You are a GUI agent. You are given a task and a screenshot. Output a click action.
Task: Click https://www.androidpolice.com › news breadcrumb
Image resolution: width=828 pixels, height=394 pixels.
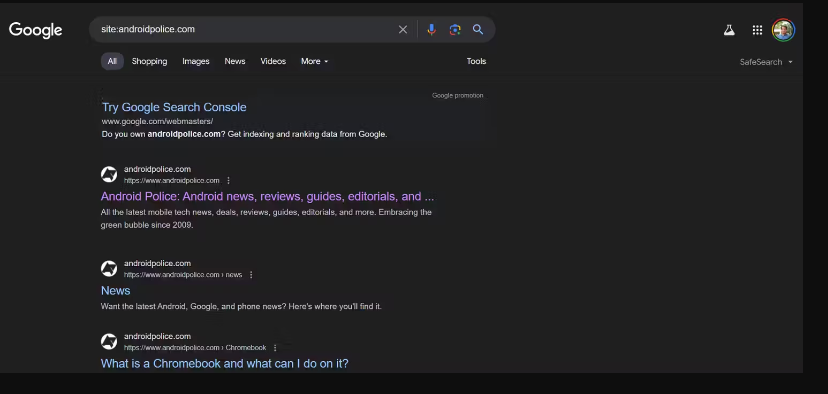(183, 275)
